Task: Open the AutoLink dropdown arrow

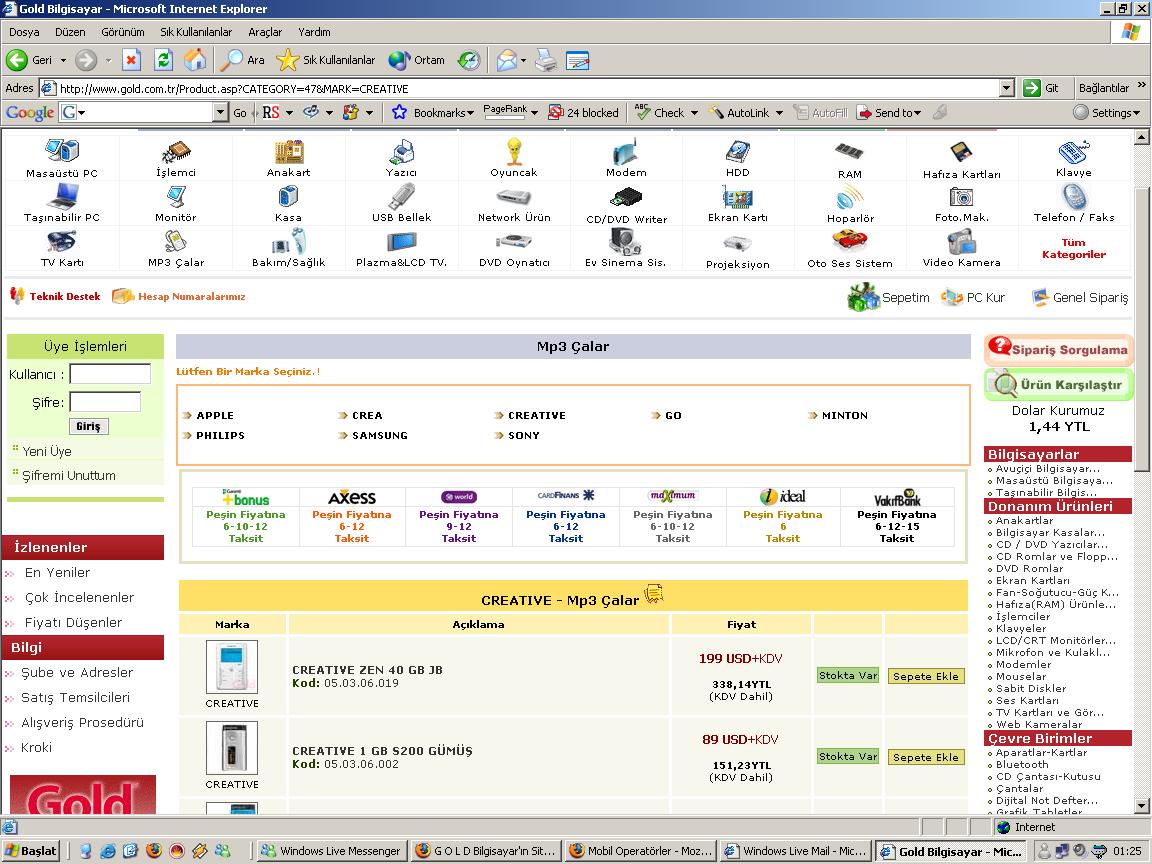Action: tap(780, 113)
